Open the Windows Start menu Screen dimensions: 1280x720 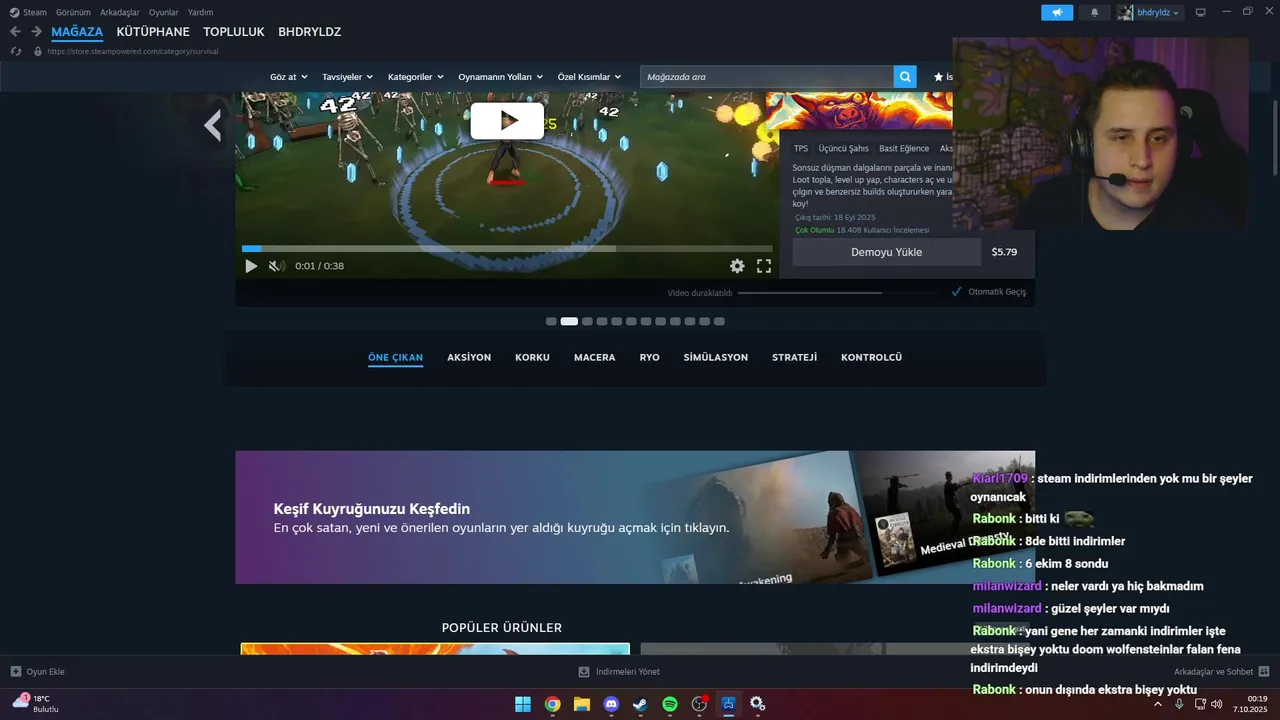pos(523,704)
